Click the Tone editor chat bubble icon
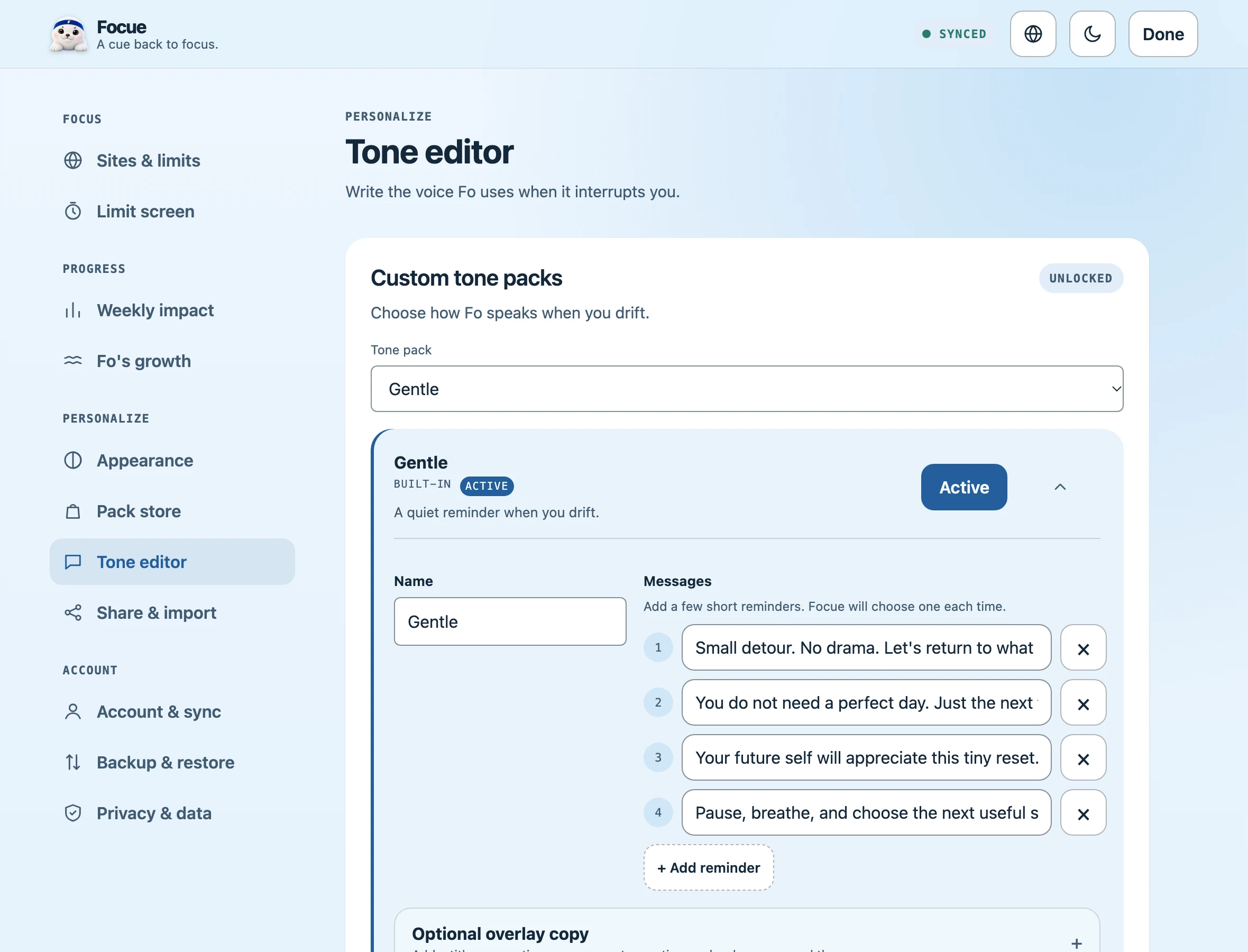The height and width of the screenshot is (952, 1248). 73,562
